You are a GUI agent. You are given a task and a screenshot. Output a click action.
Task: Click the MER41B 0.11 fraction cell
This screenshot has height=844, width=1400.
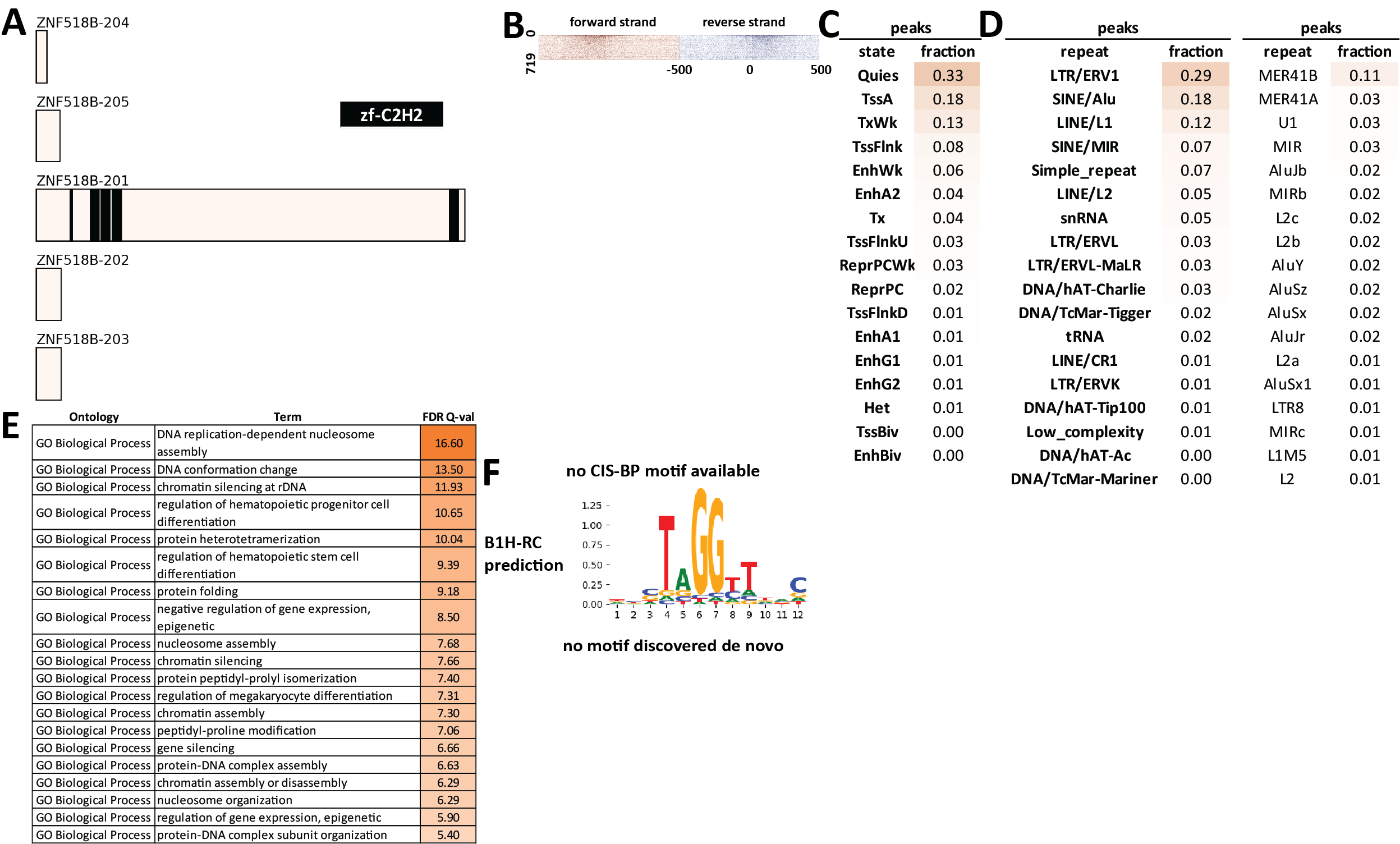(x=1364, y=75)
